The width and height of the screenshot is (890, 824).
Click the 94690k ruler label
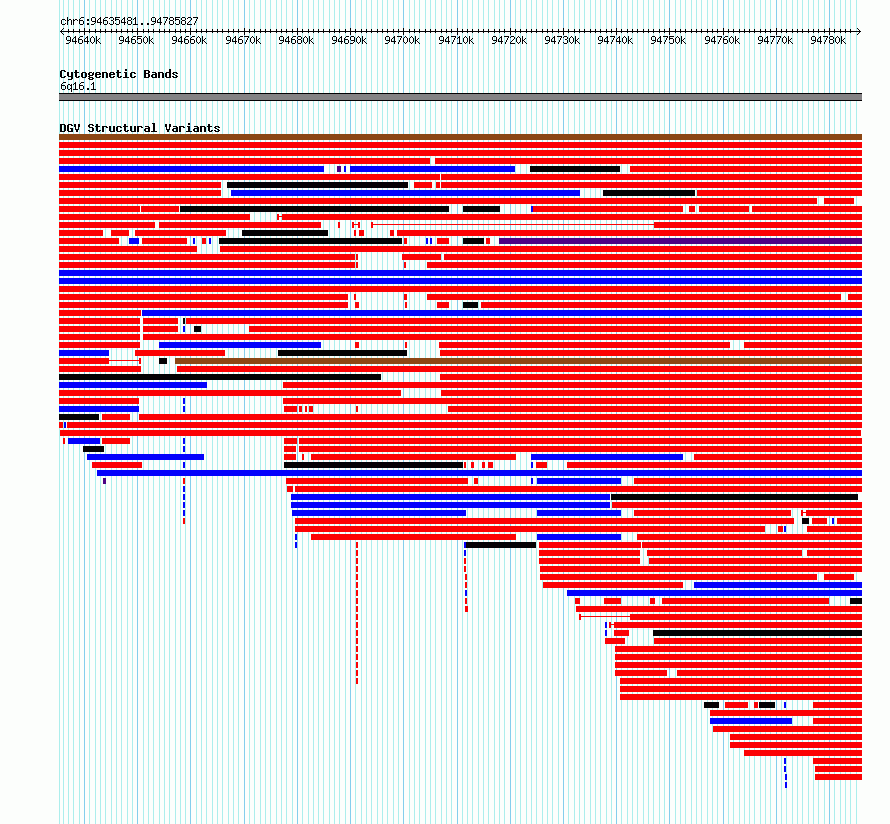(349, 40)
